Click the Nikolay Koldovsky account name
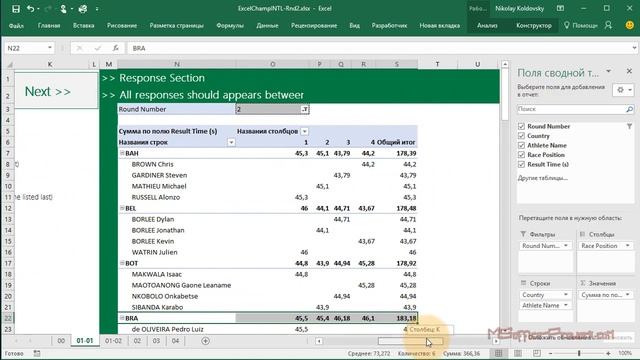This screenshot has height=360, width=640. click(520, 8)
